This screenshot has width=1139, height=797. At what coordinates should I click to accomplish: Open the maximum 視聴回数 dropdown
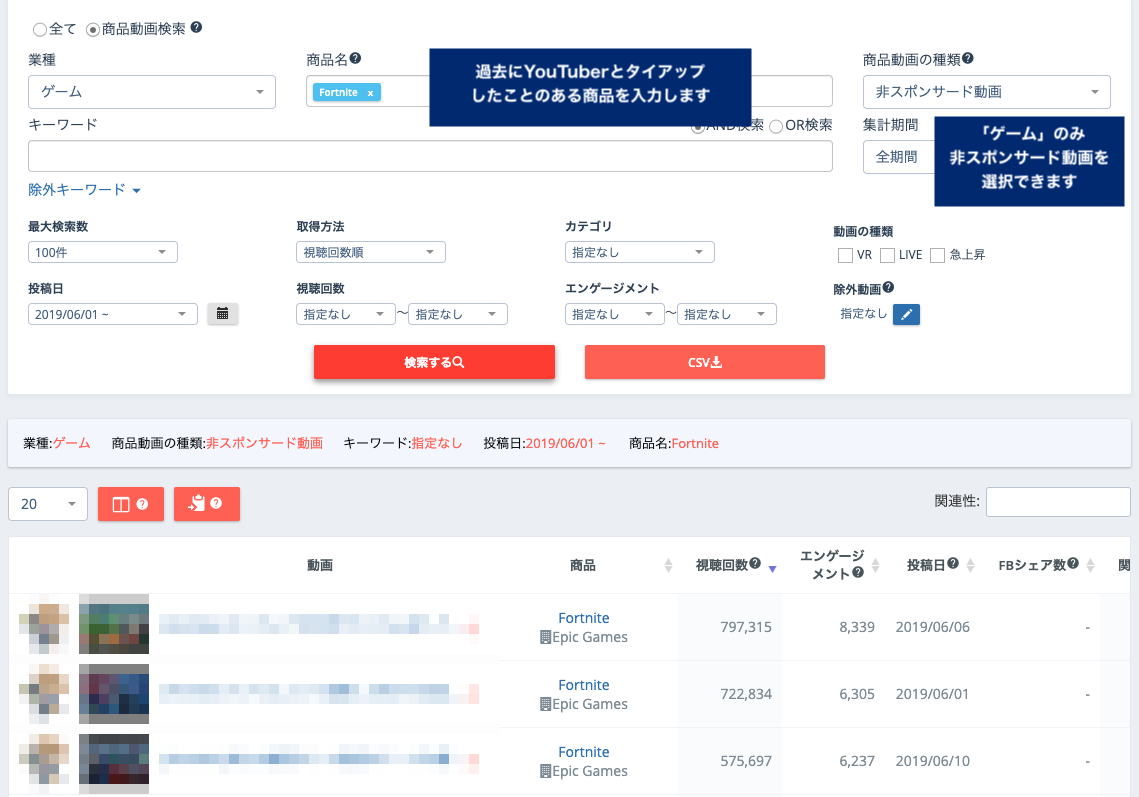(x=458, y=314)
